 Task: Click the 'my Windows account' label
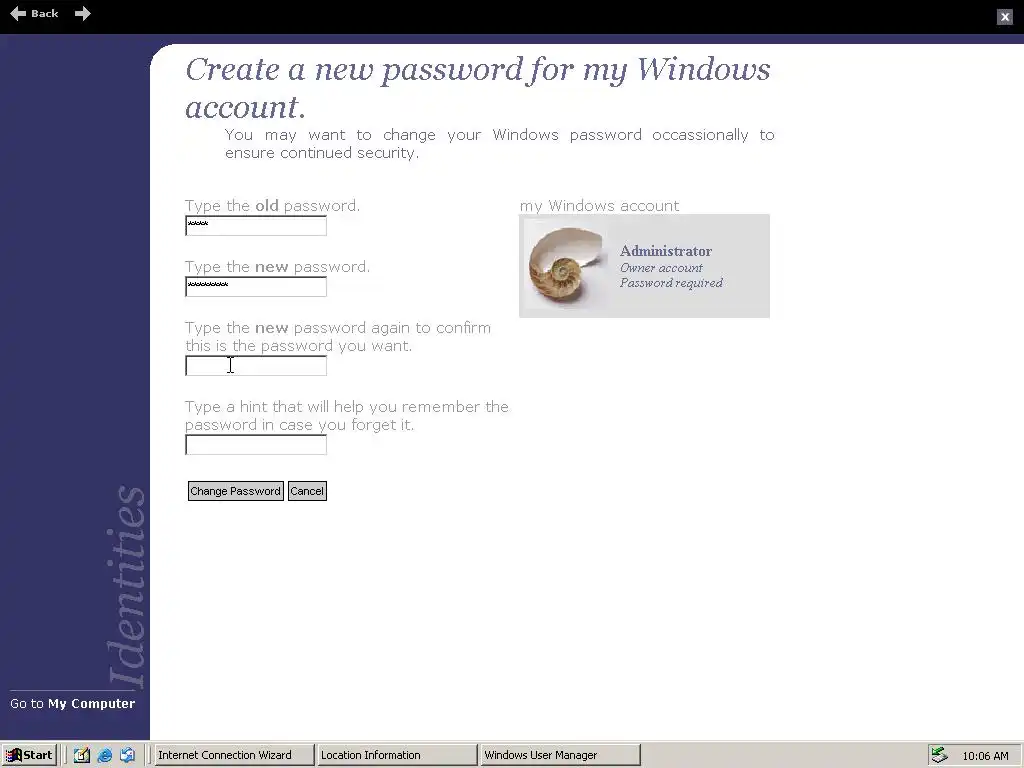click(x=600, y=206)
